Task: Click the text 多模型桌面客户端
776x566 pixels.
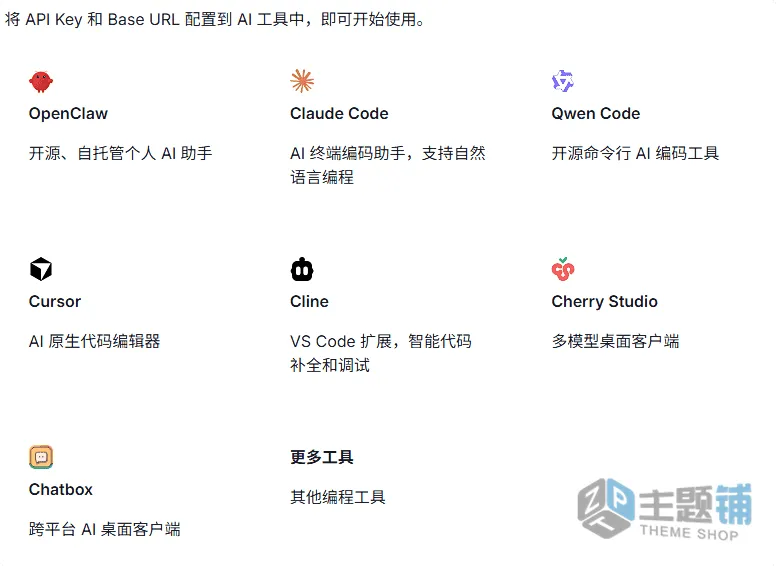Action: tap(615, 341)
